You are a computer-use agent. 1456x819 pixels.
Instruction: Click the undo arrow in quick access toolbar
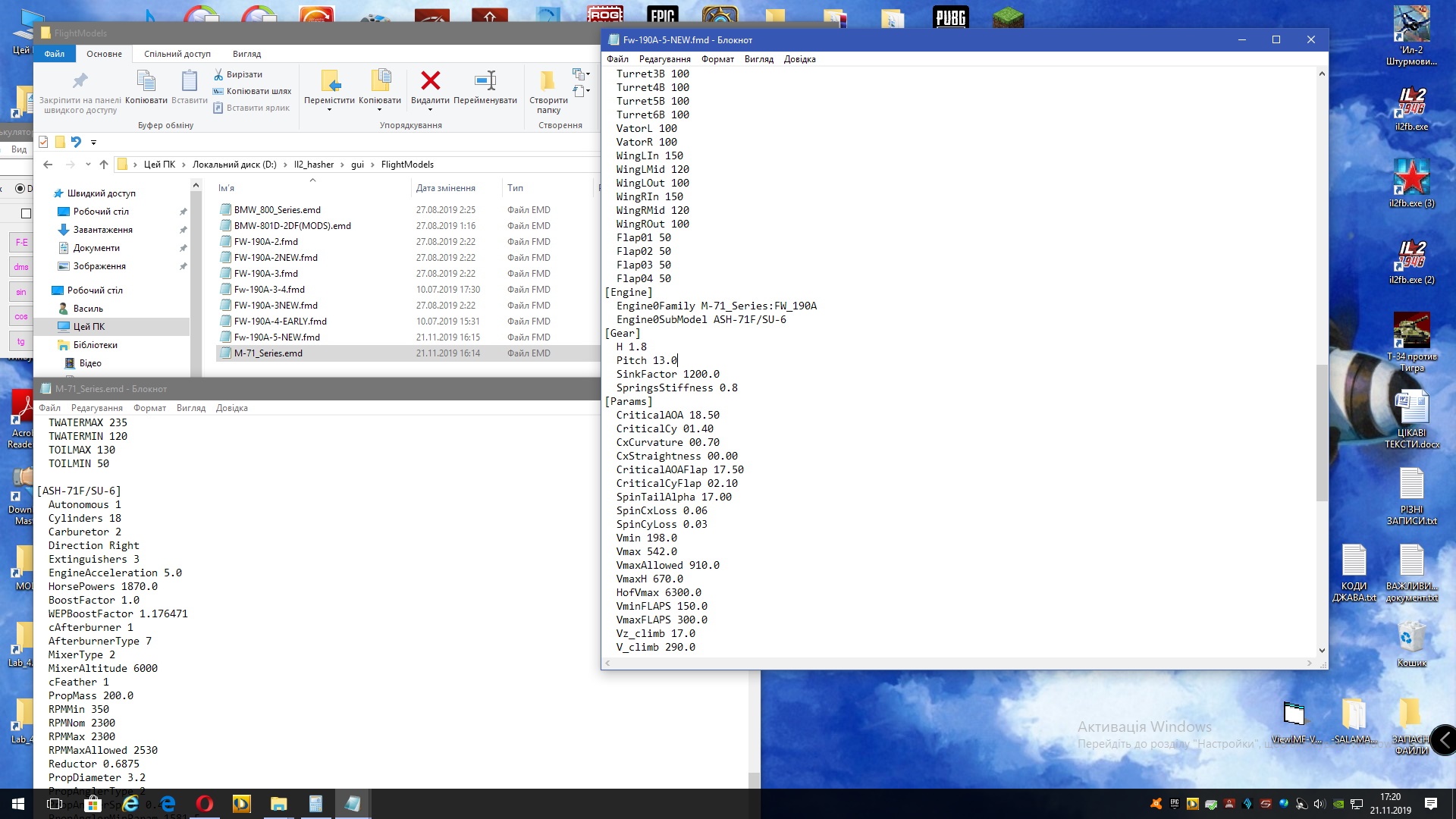point(76,142)
